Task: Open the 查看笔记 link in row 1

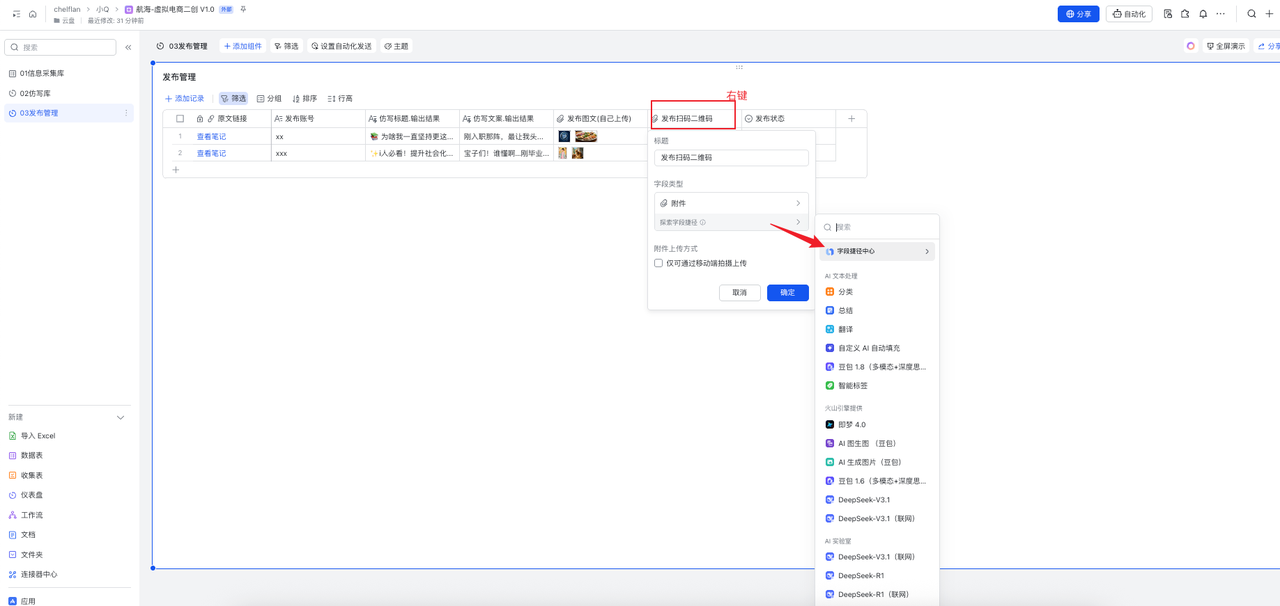Action: pyautogui.click(x=211, y=136)
